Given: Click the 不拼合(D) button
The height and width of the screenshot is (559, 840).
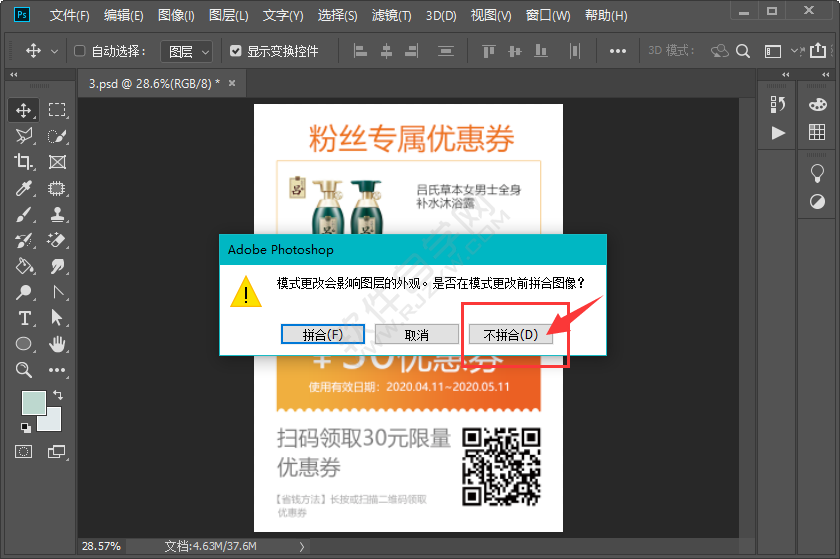Looking at the screenshot, I should (511, 335).
